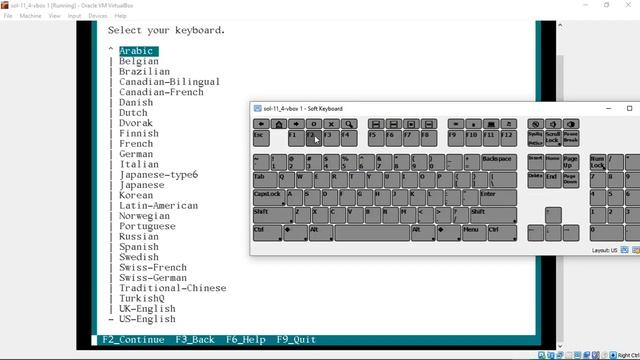
Task: Click the right arrow key on soft keyboard
Action: tap(571, 233)
